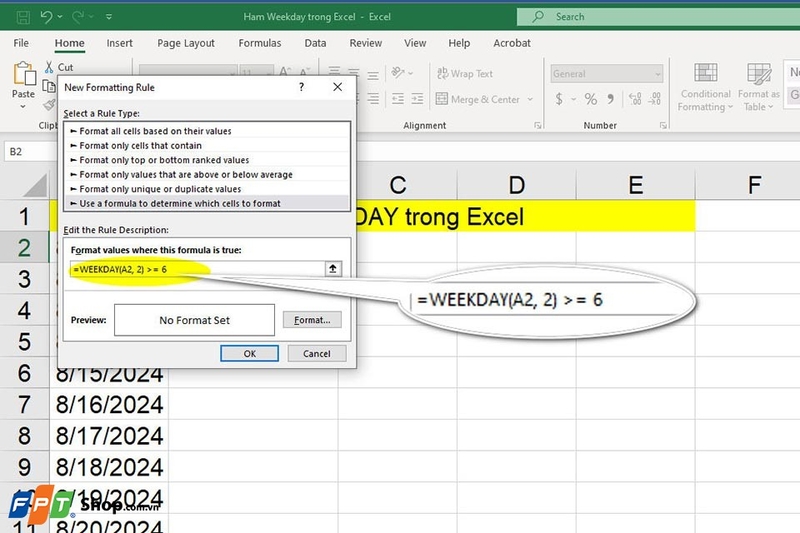800x533 pixels.
Task: Open Conditional Formatting in ribbon
Action: [705, 86]
